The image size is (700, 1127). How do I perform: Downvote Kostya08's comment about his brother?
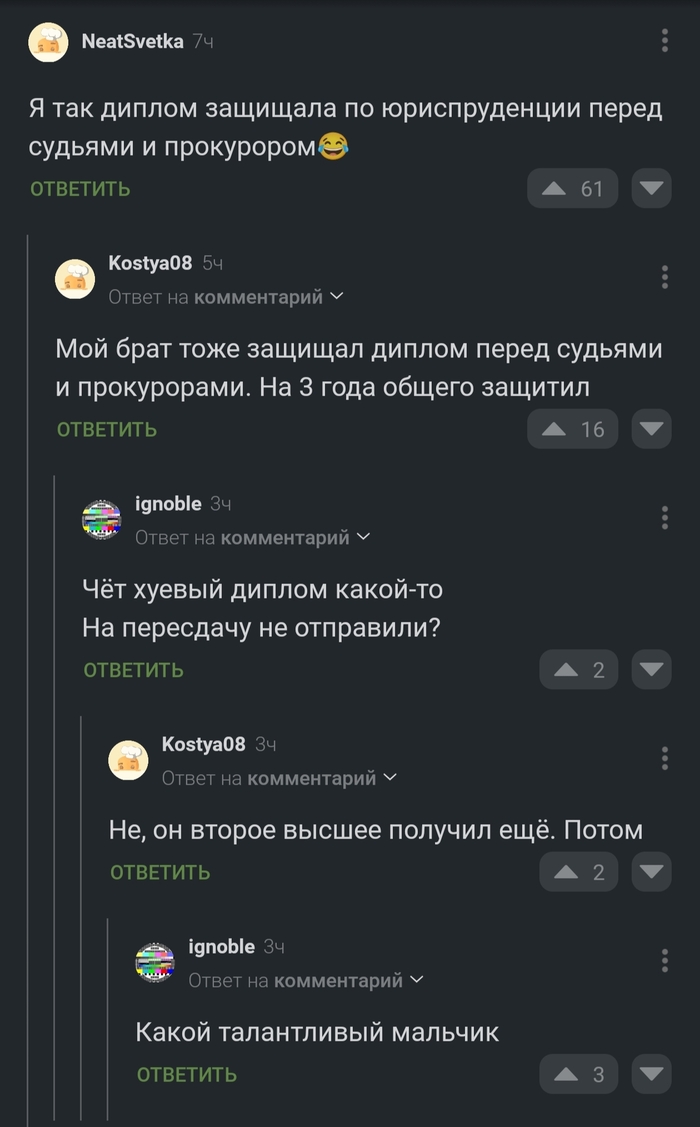[x=652, y=429]
